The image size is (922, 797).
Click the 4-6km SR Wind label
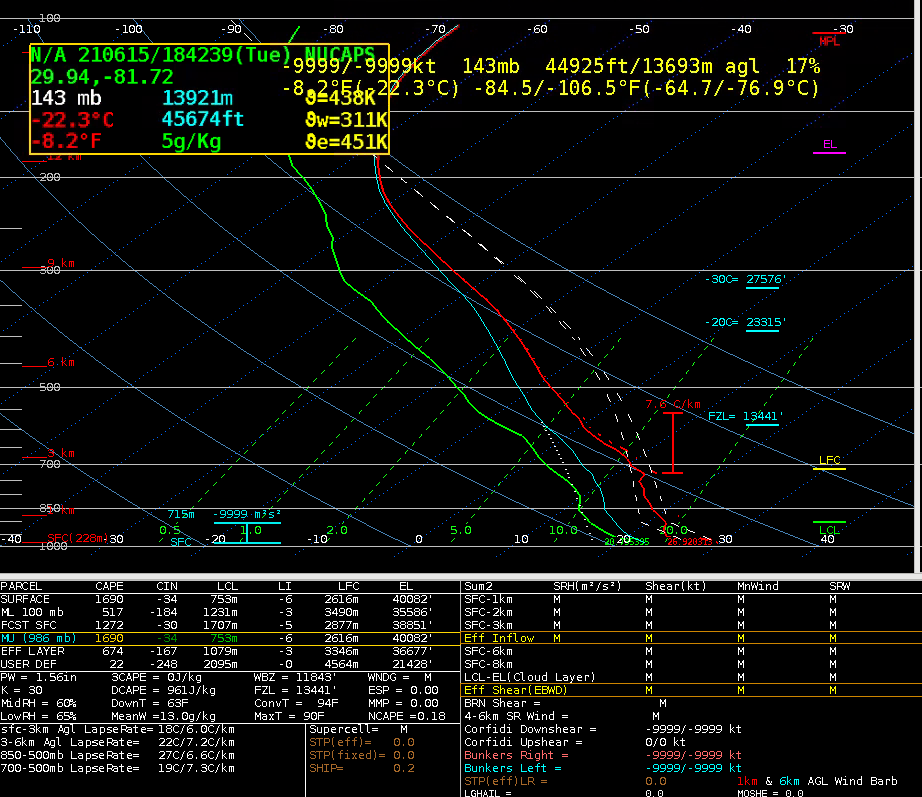pos(516,716)
